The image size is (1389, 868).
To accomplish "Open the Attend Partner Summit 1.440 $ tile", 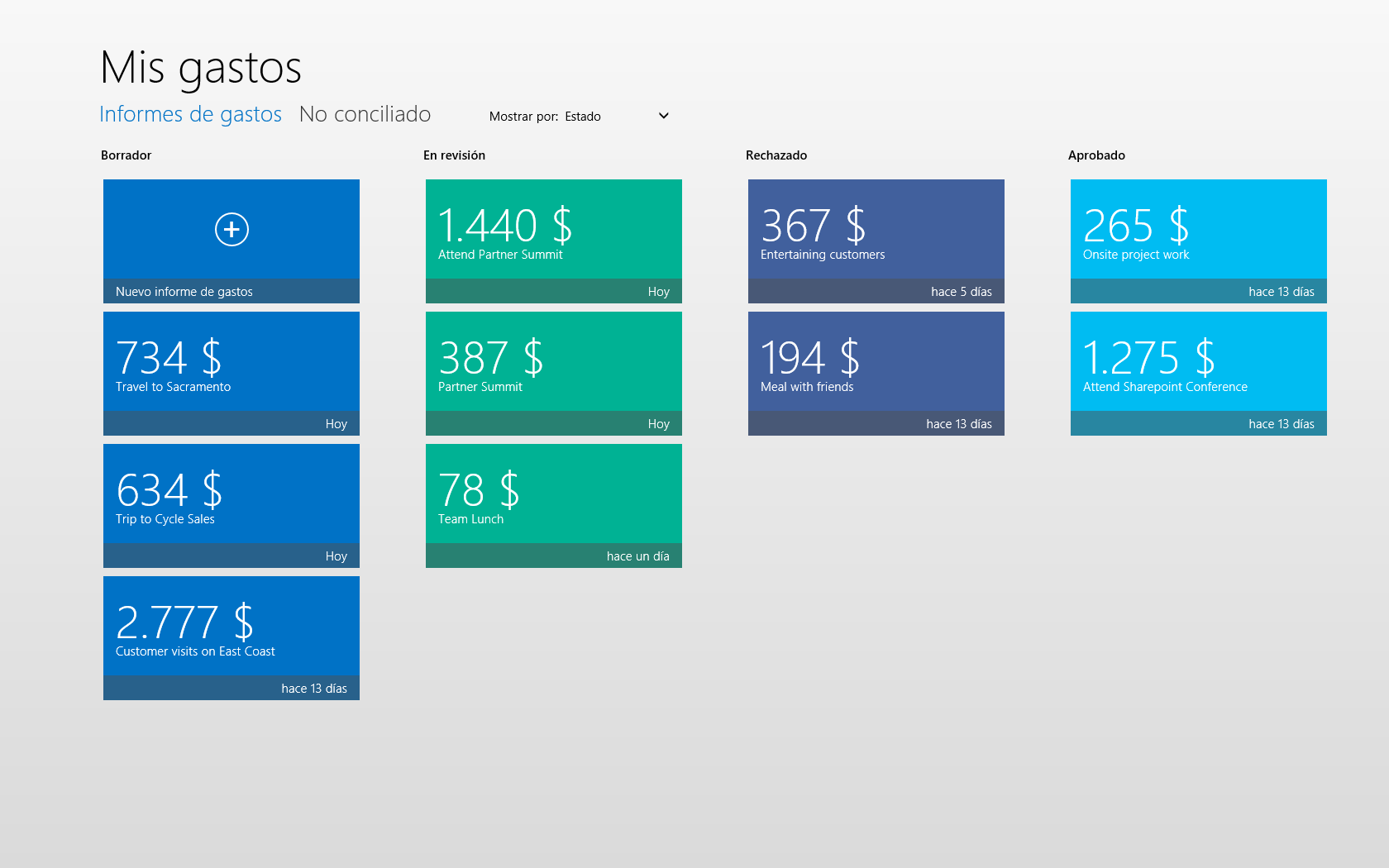I will [x=554, y=241].
